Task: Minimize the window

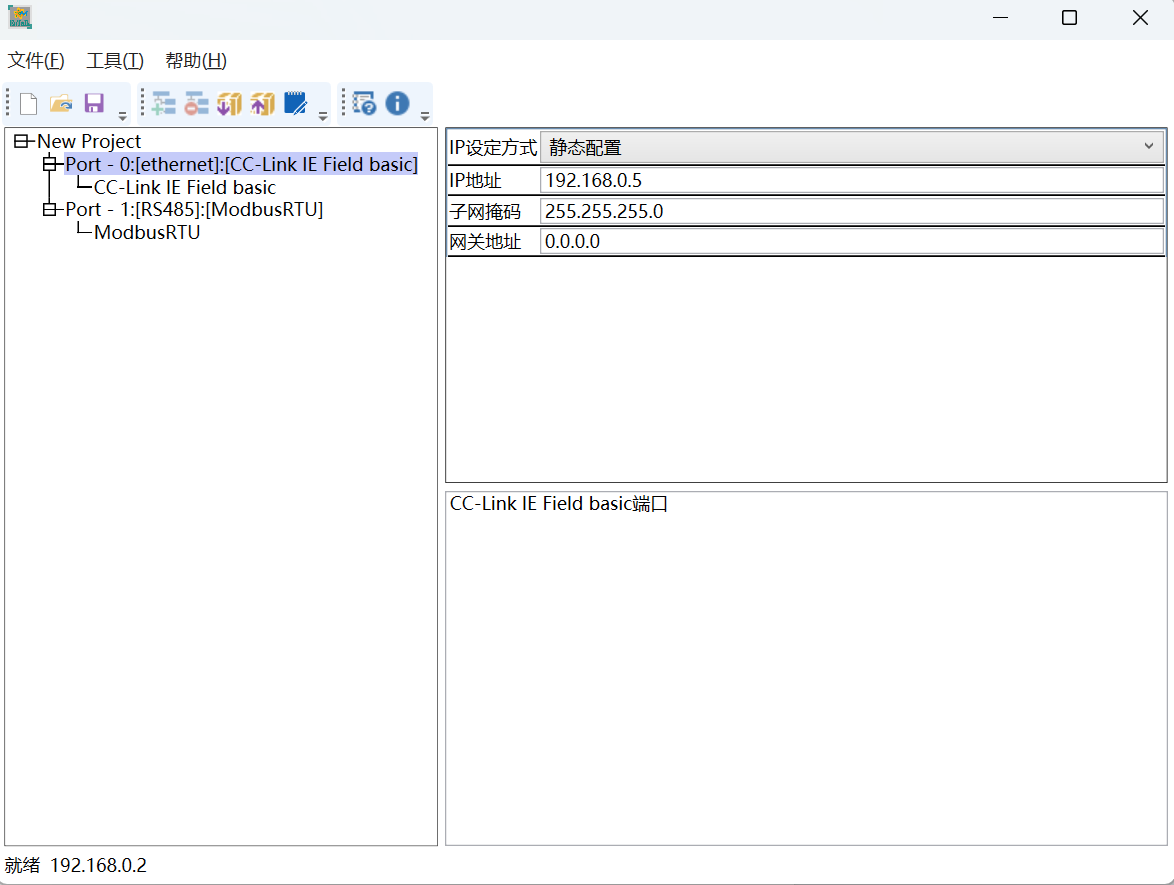Action: [1000, 17]
